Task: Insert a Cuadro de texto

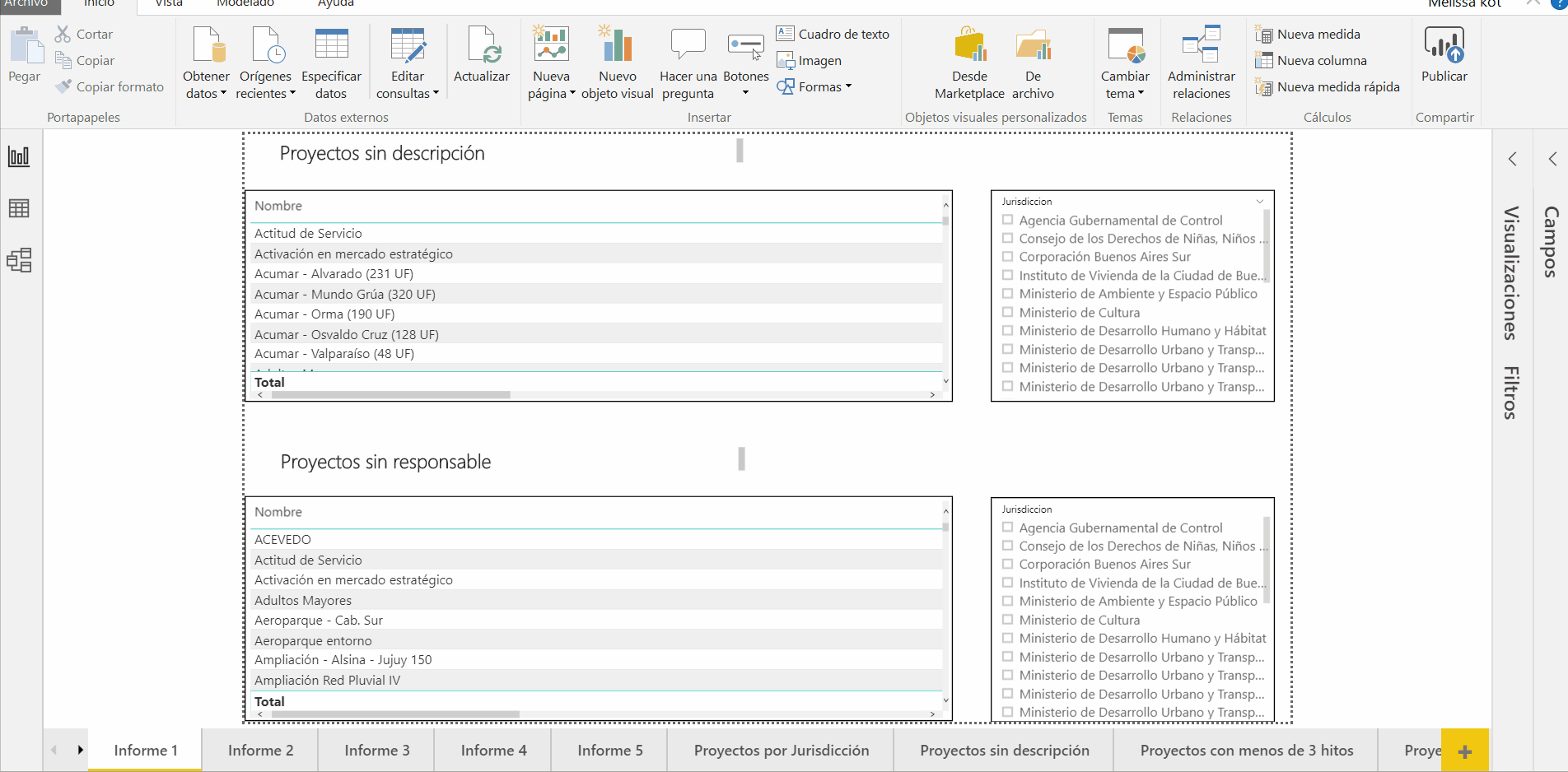Action: point(833,34)
